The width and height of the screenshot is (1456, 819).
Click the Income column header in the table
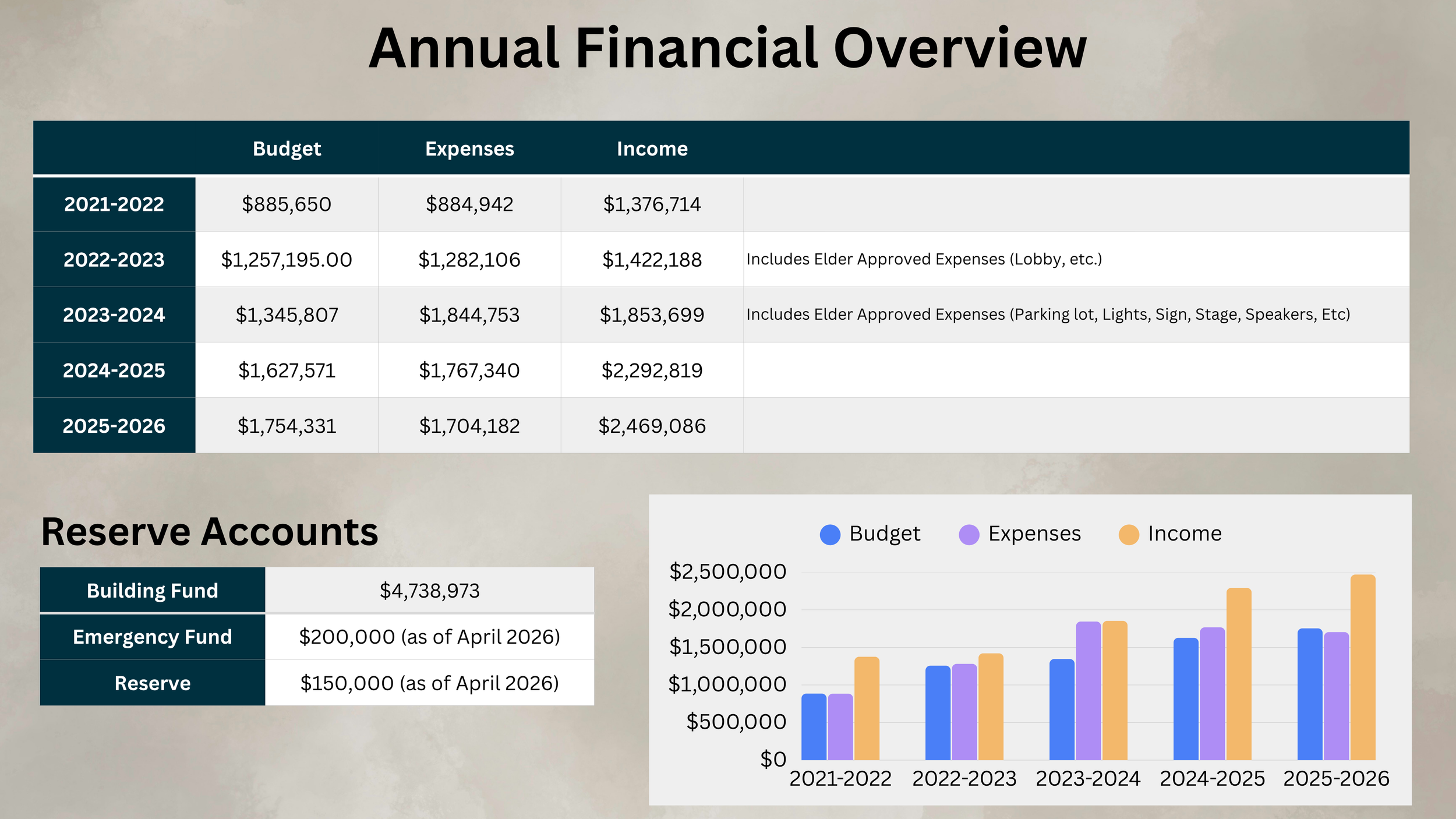pyautogui.click(x=652, y=149)
